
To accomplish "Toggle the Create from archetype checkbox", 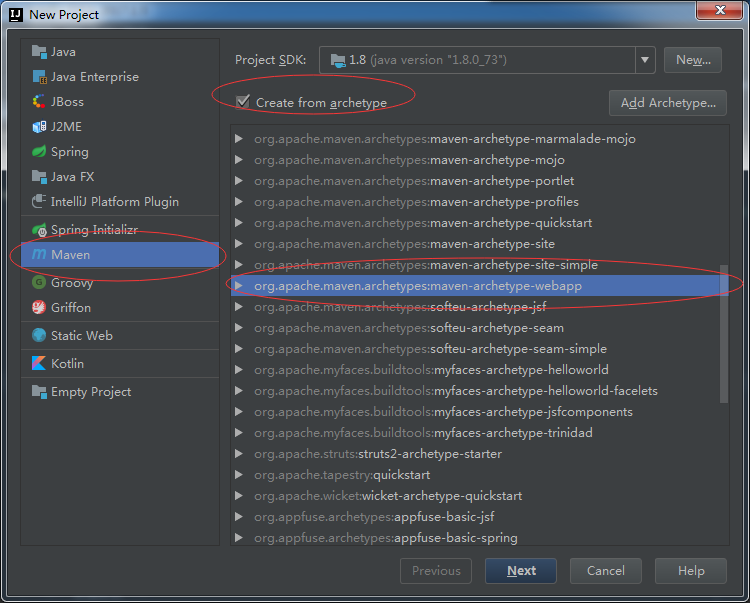I will coord(243,101).
